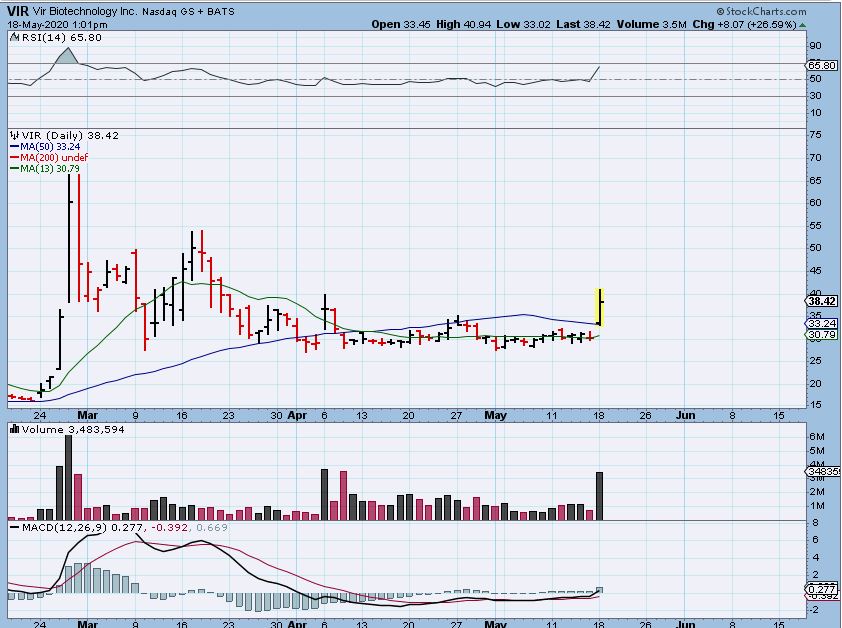
Task: Click the 38.42 last price tag on right axis
Action: [x=822, y=301]
